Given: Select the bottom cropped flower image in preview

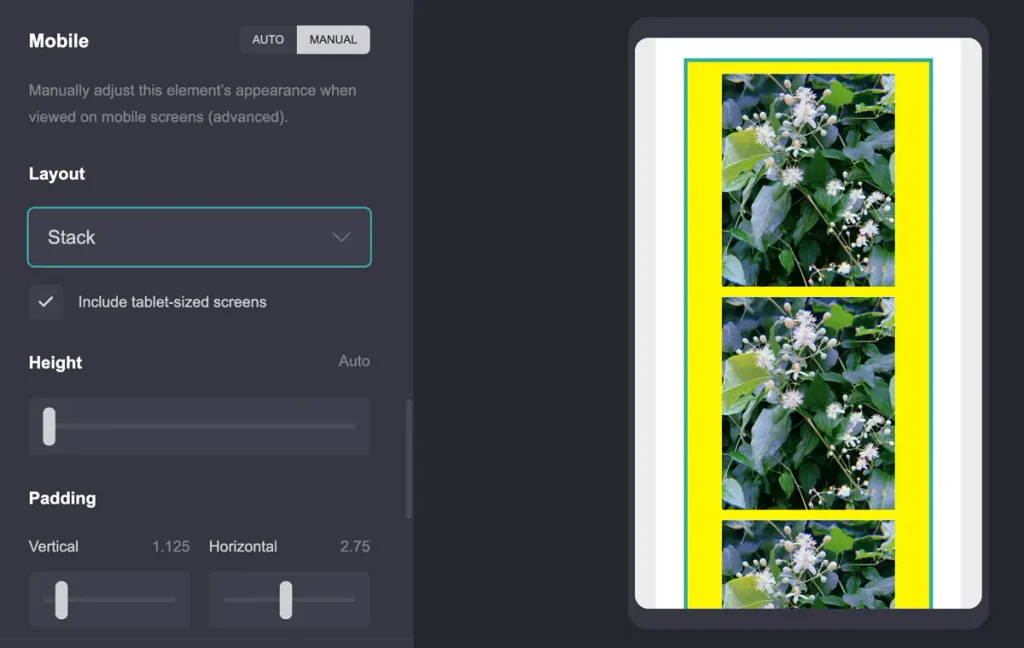Looking at the screenshot, I should coord(808,564).
